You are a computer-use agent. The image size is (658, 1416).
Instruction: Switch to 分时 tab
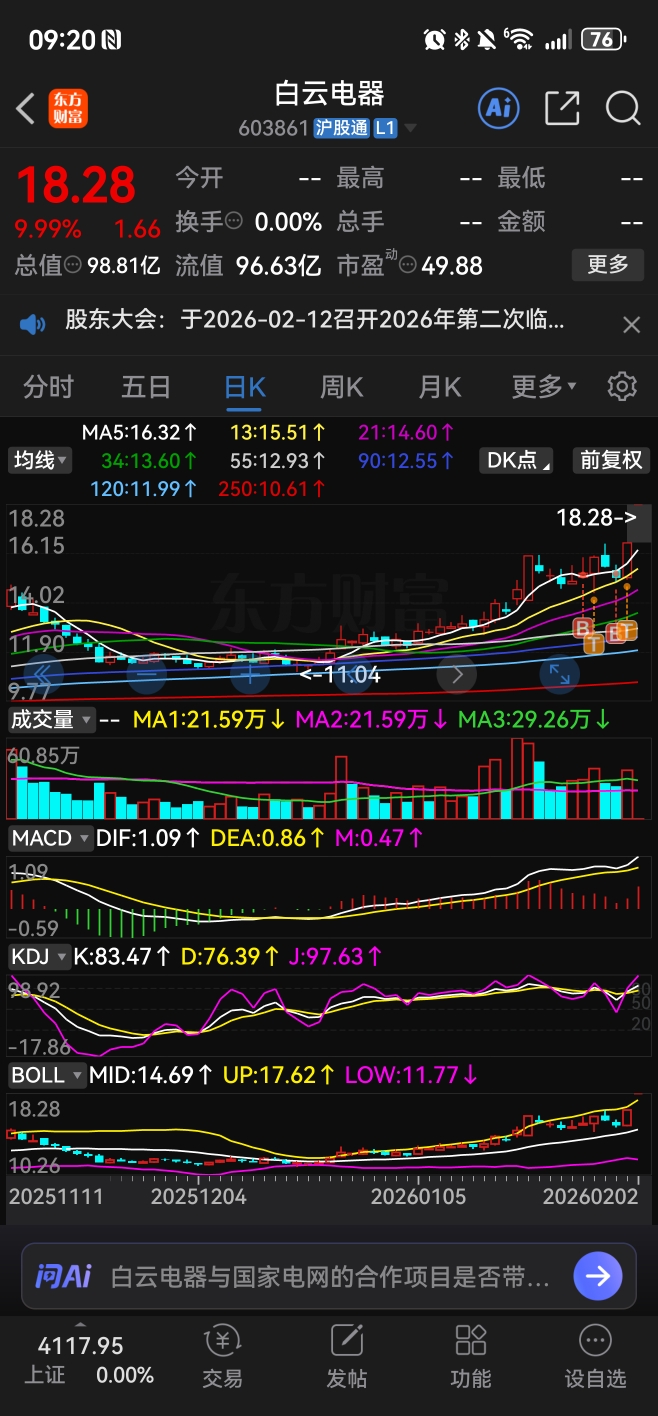tap(49, 386)
